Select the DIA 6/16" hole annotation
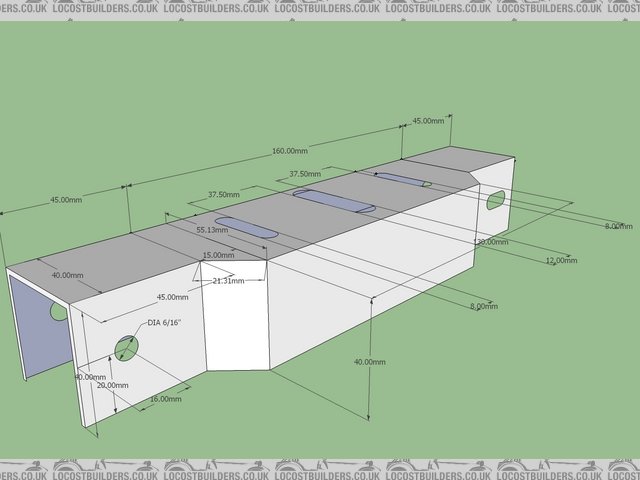This screenshot has width=640, height=480. point(167,322)
